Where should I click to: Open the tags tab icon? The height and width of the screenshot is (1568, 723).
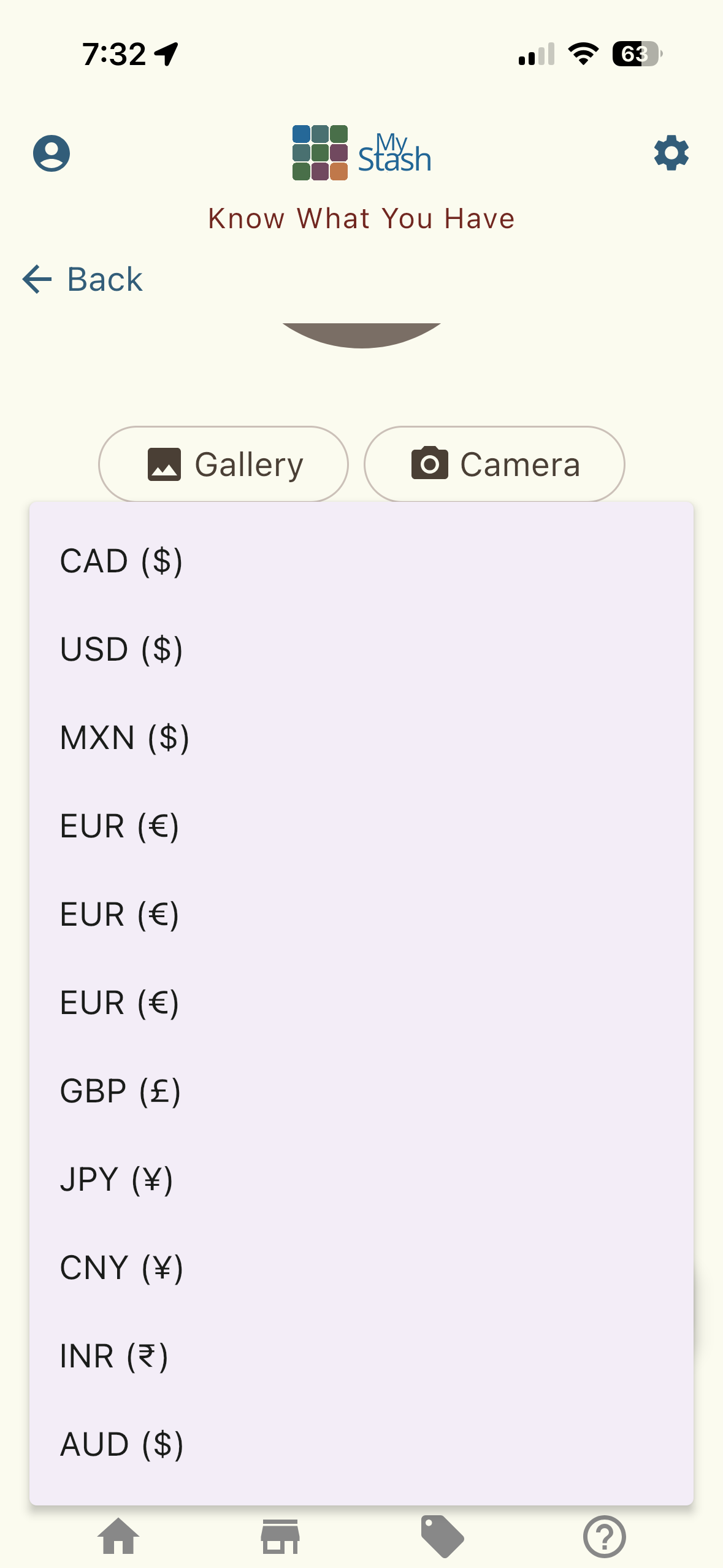coord(442,1537)
